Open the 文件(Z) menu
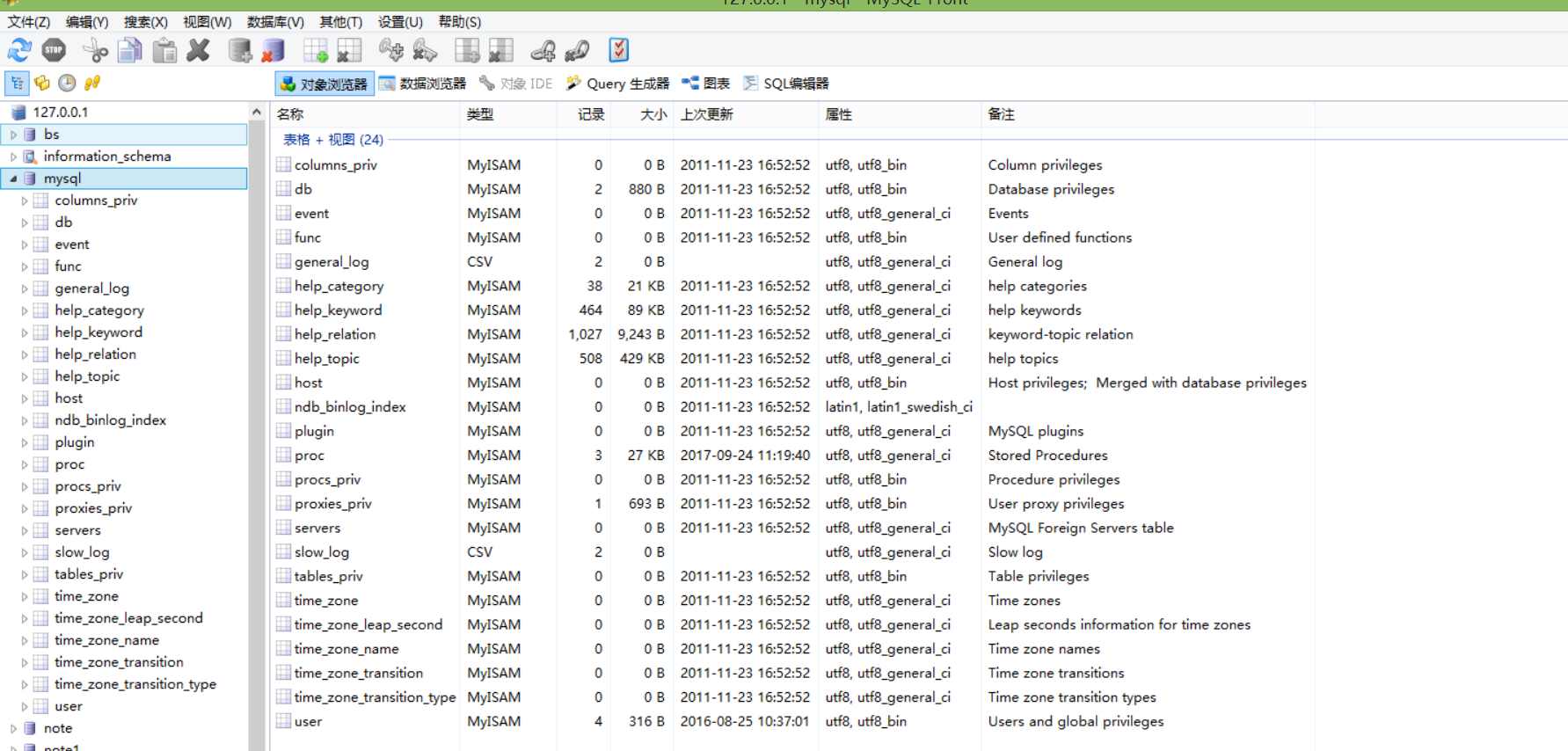This screenshot has height=751, width=1568. (x=29, y=22)
